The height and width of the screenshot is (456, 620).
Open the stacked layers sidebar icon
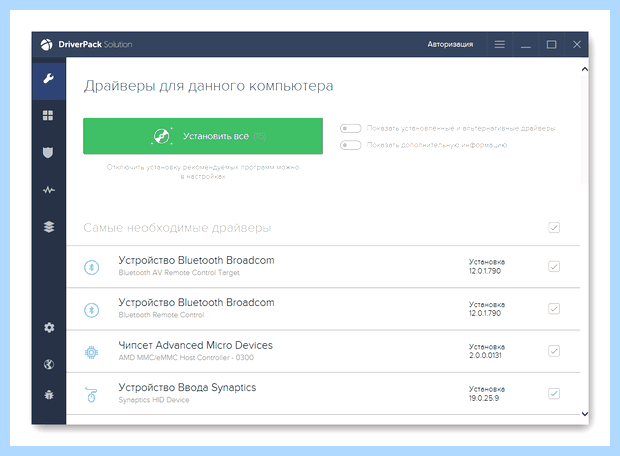coord(49,227)
